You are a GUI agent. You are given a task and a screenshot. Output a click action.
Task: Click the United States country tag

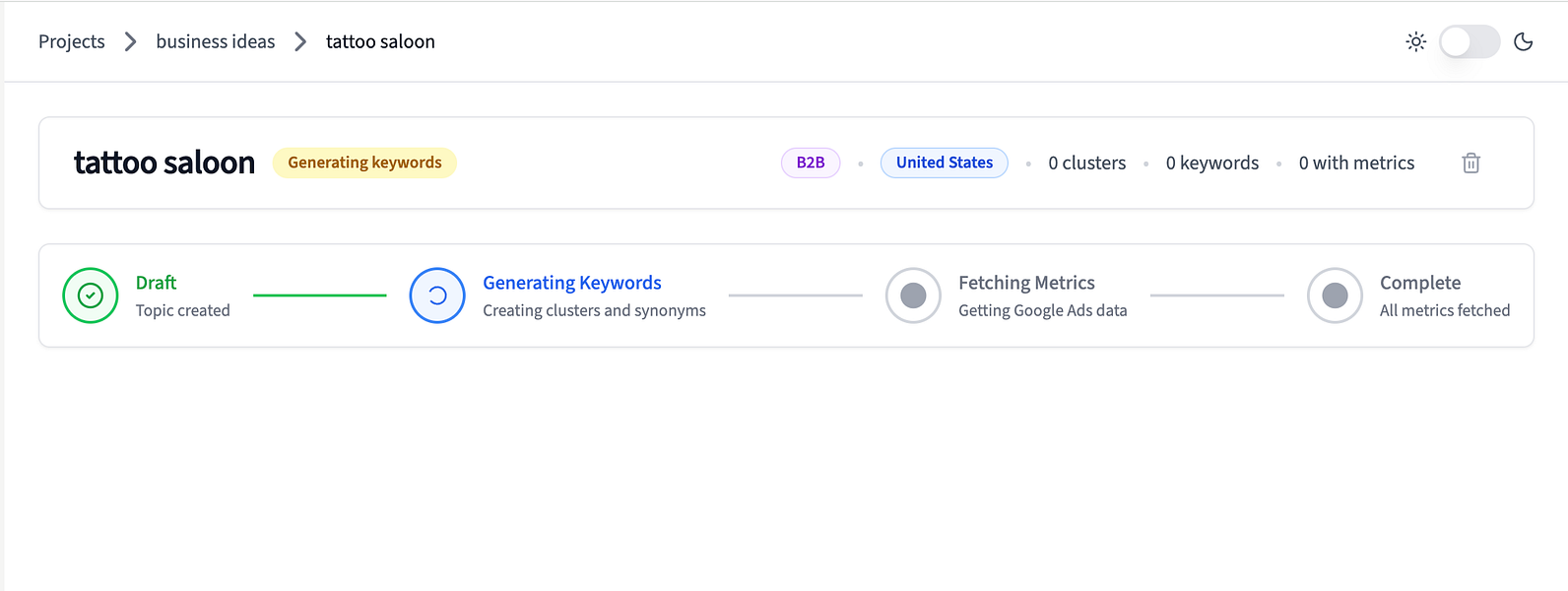click(945, 163)
